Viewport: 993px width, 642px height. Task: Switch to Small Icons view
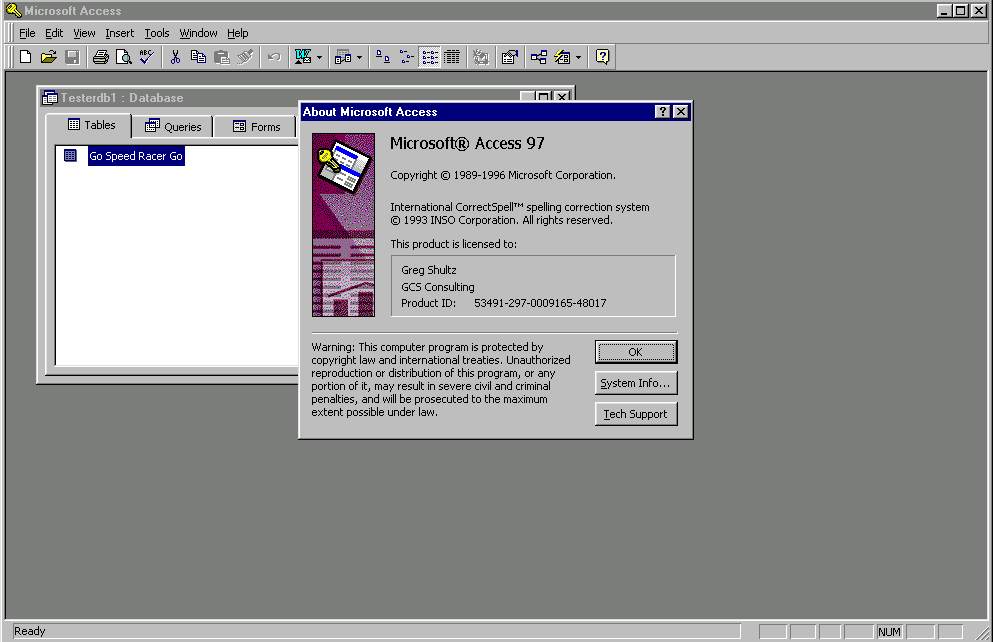coord(407,57)
